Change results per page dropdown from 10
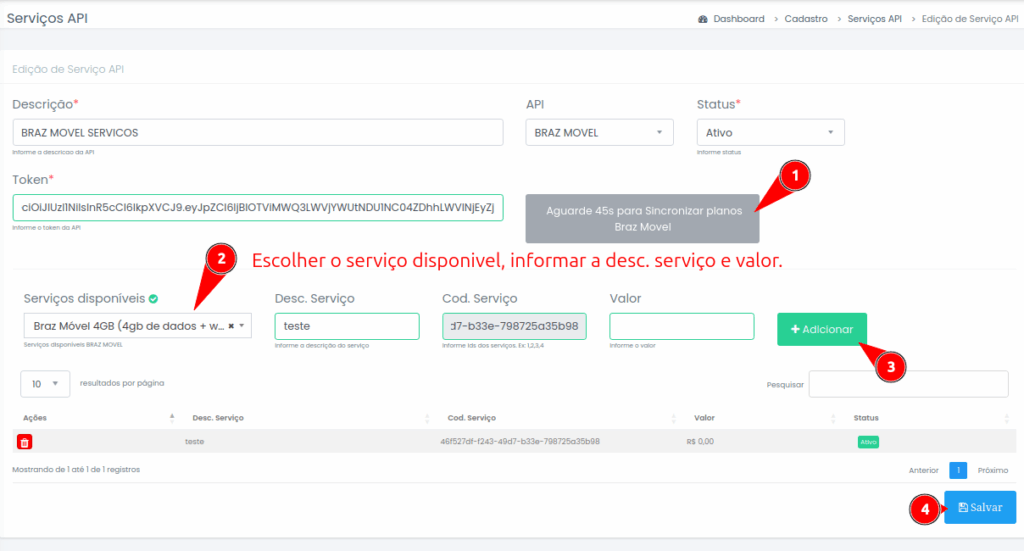Image resolution: width=1024 pixels, height=551 pixels. [x=45, y=384]
